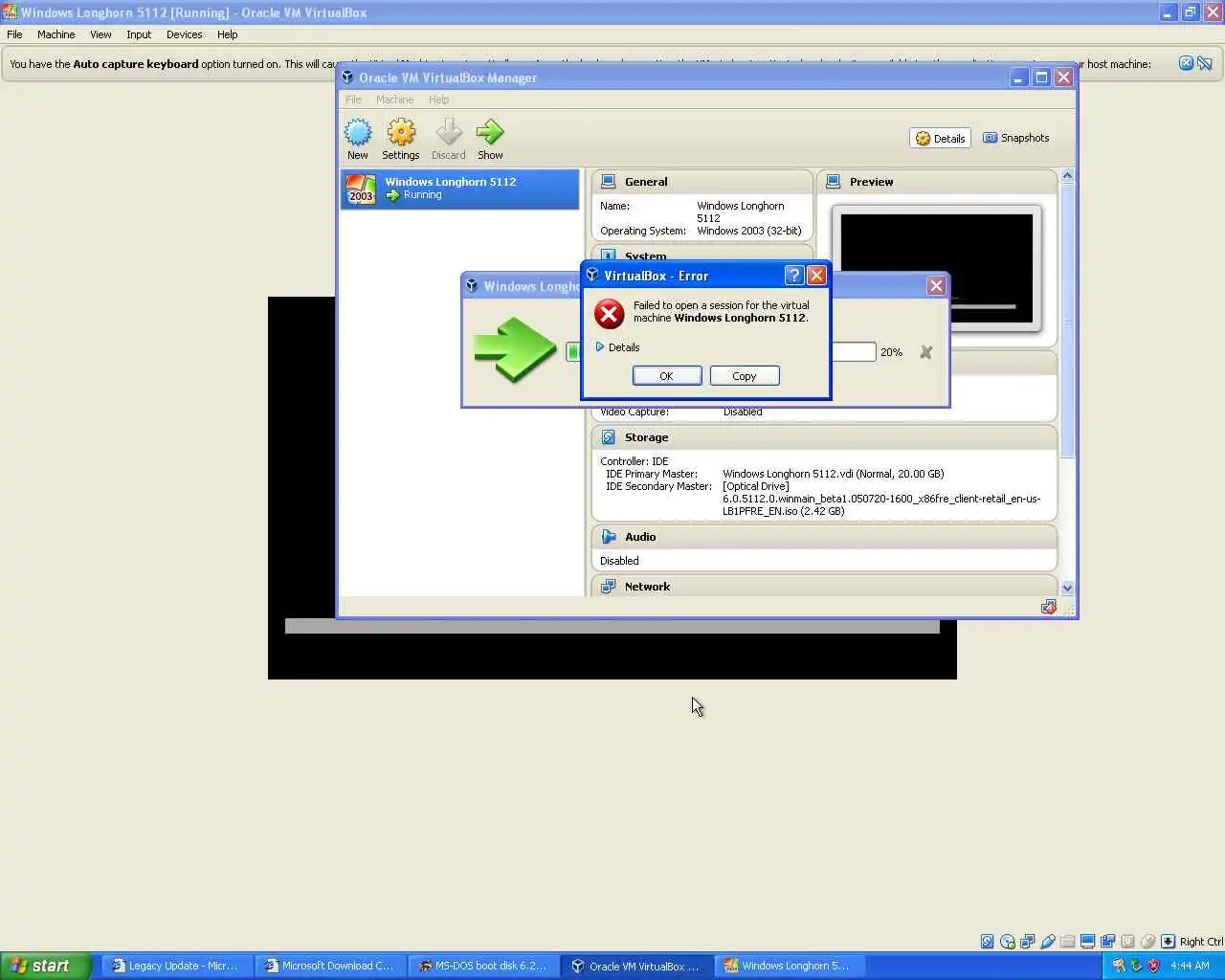
Task: Click the network adapters status icon
Action: click(1027, 942)
